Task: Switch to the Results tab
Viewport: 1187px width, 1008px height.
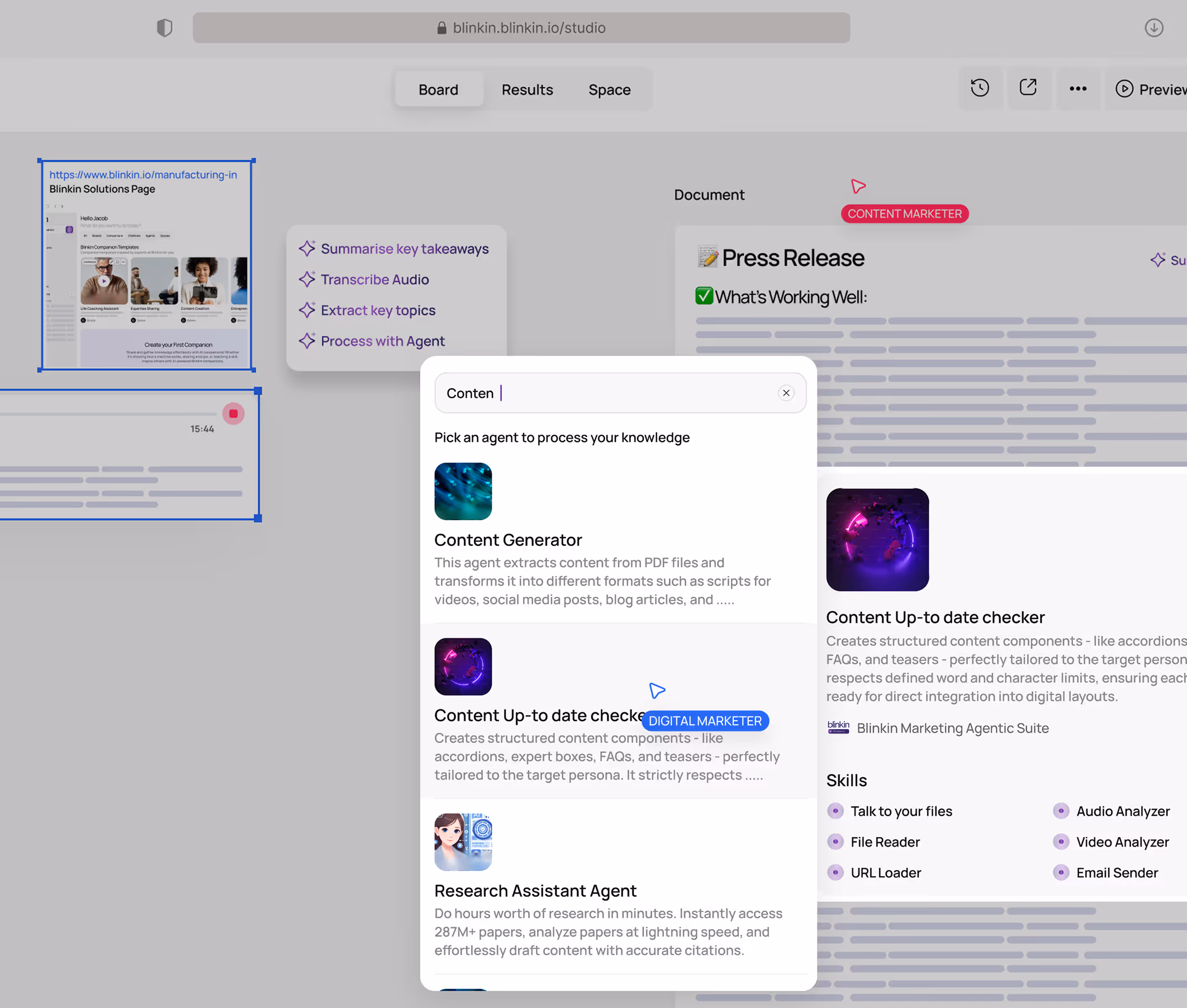Action: click(527, 89)
